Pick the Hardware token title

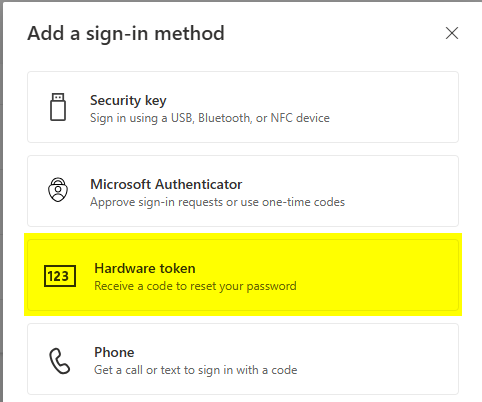tap(145, 268)
